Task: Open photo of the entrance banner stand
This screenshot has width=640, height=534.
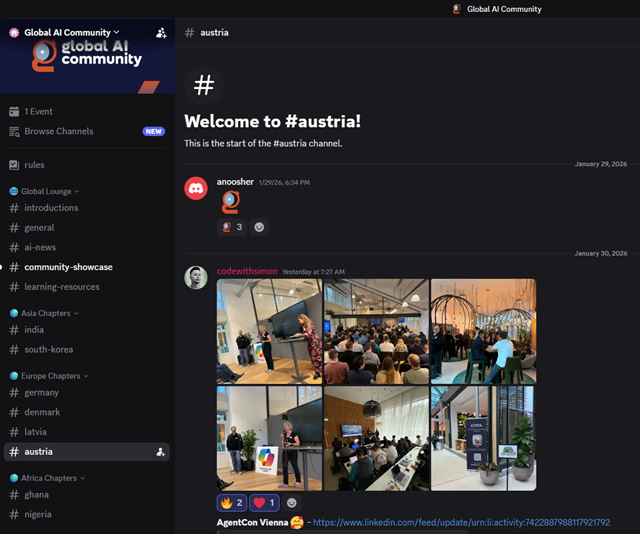Action: click(x=484, y=438)
